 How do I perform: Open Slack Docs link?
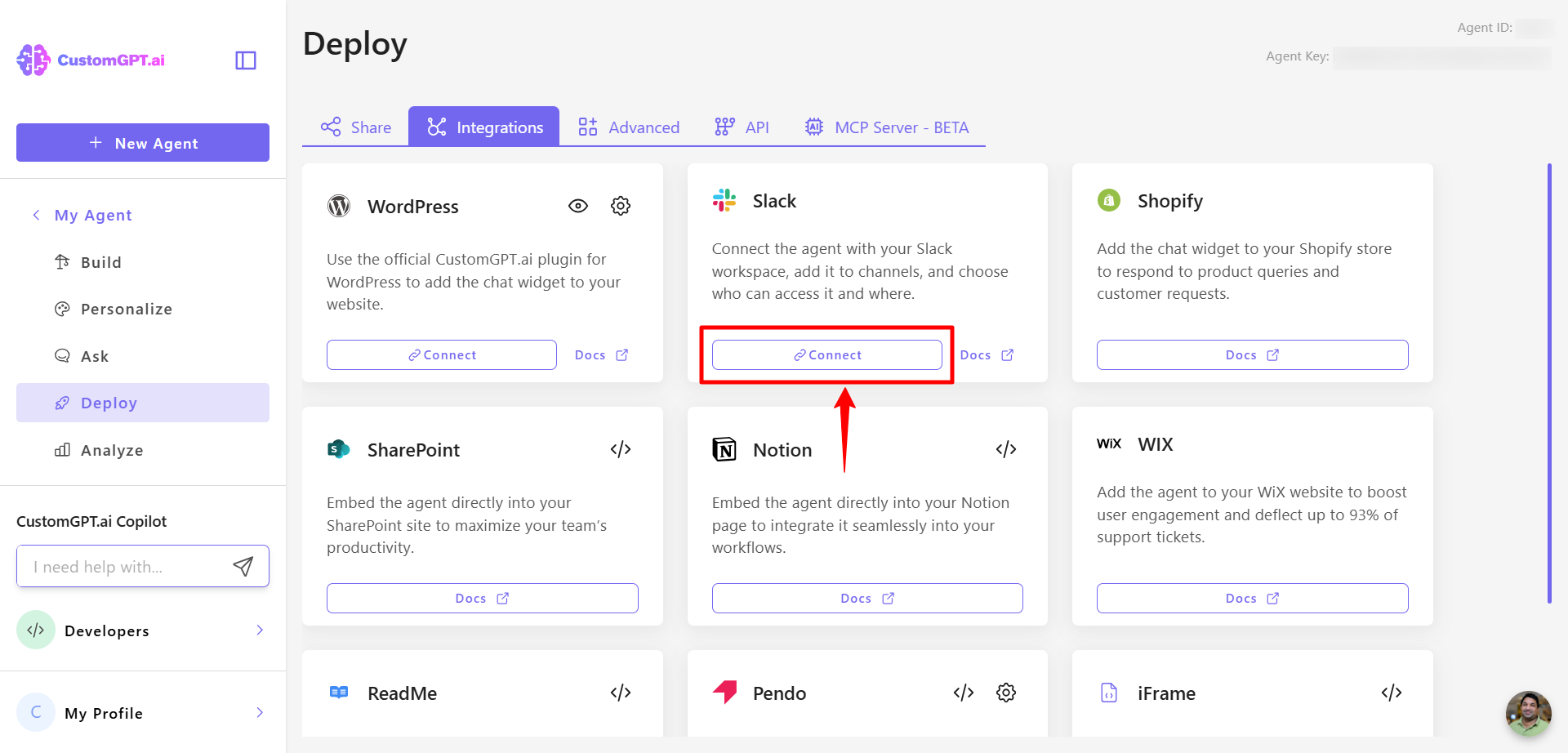[x=987, y=354]
